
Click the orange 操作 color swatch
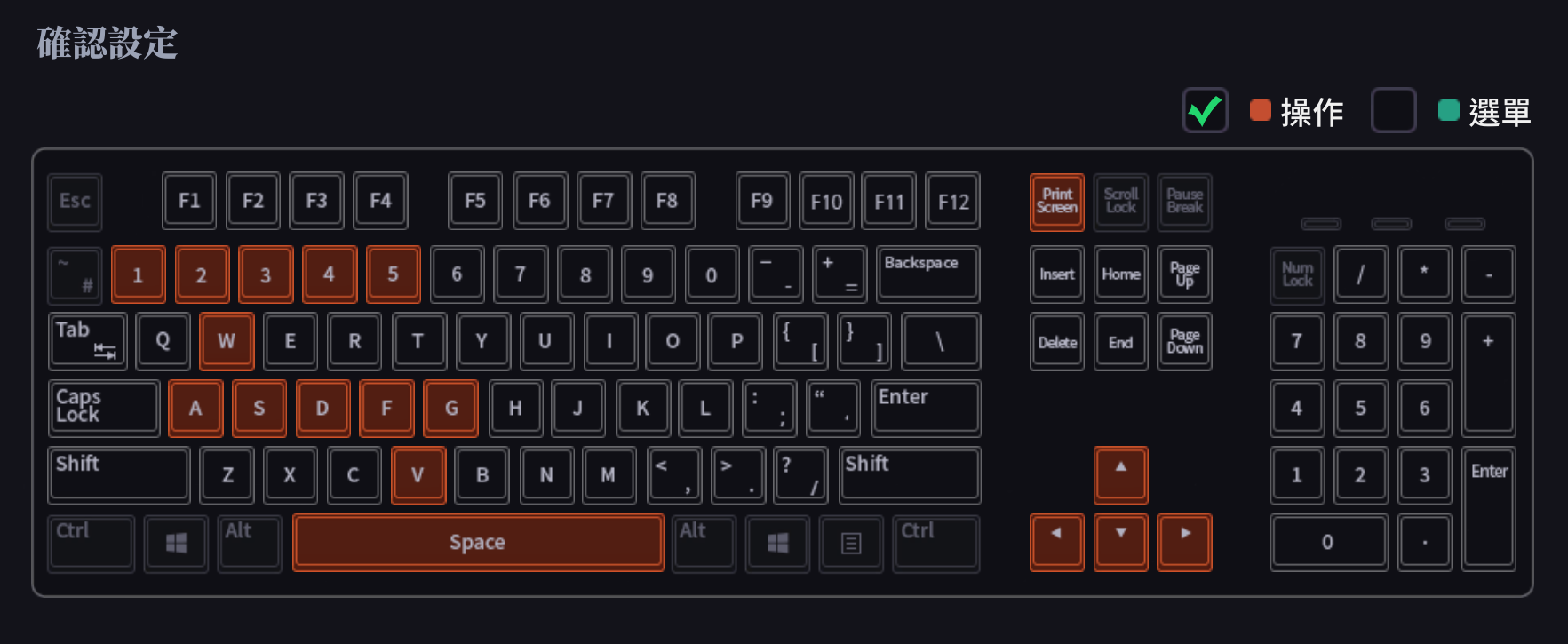pos(1260,110)
